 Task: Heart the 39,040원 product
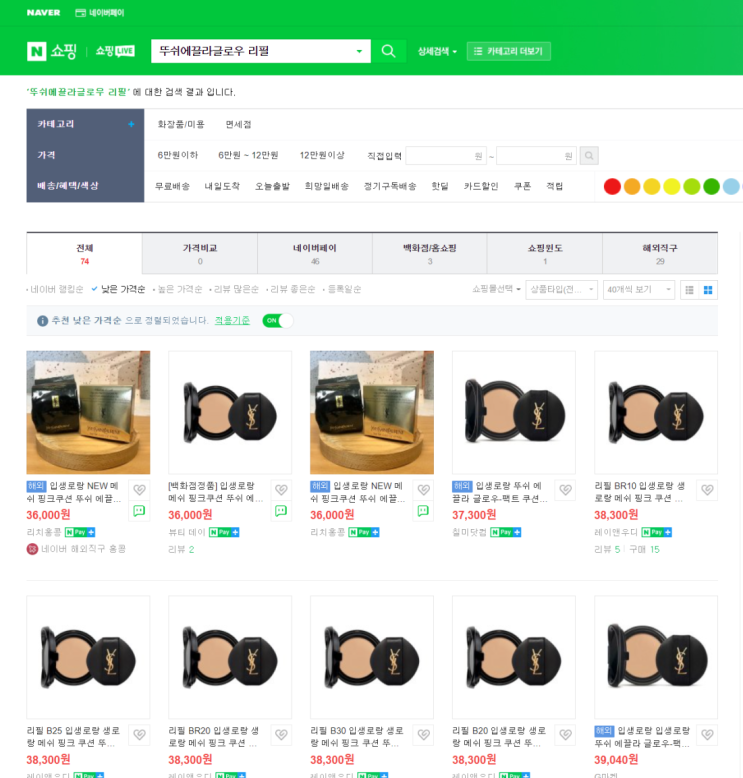[707, 734]
